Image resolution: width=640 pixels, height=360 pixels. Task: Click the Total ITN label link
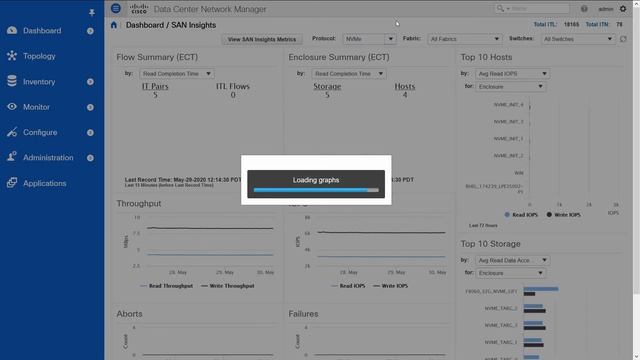[597, 24]
